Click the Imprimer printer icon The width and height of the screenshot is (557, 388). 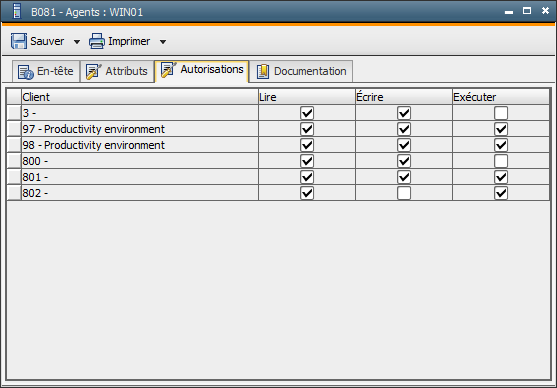[97, 41]
